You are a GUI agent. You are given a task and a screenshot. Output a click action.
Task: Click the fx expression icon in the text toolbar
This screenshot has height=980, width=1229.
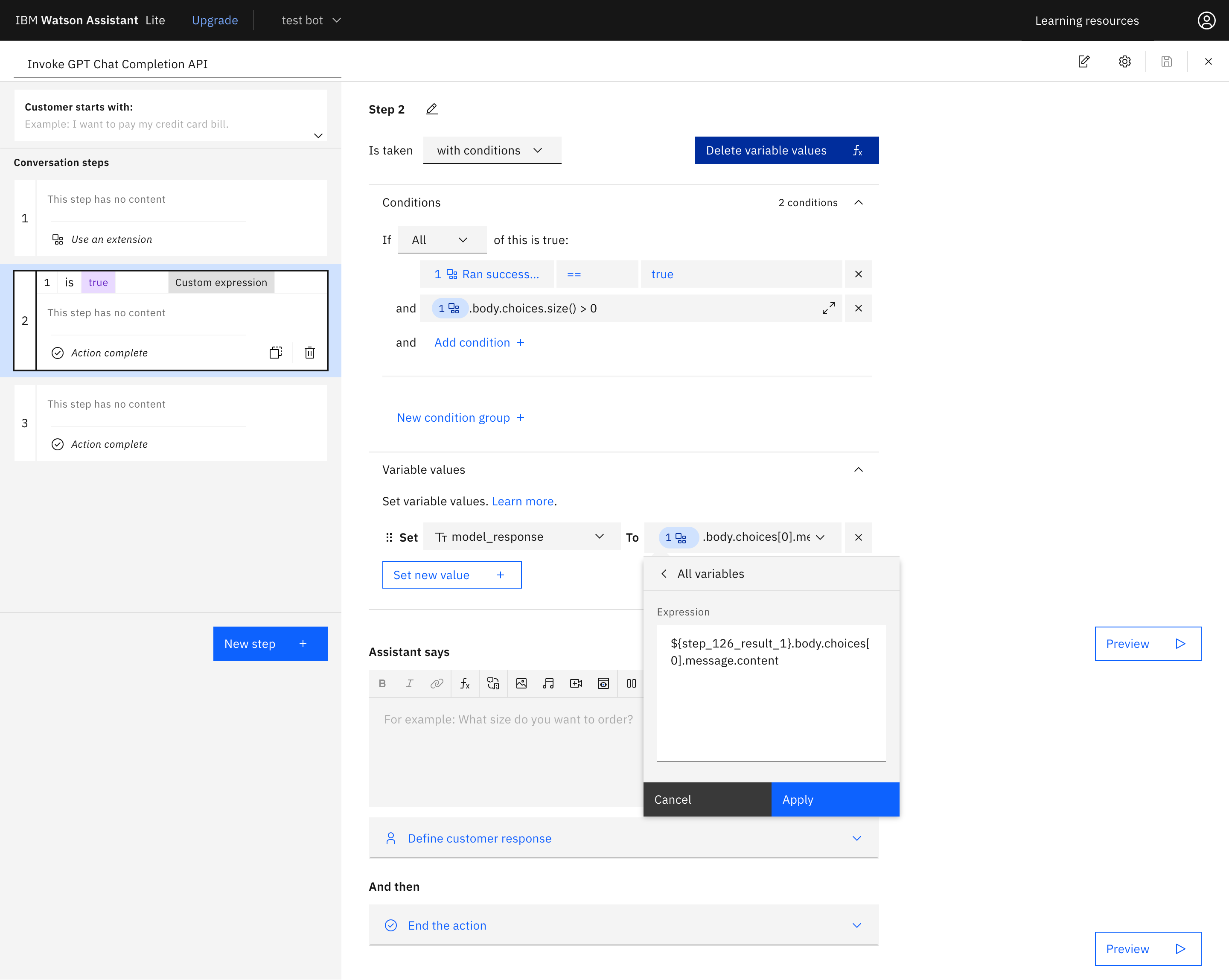tap(465, 683)
